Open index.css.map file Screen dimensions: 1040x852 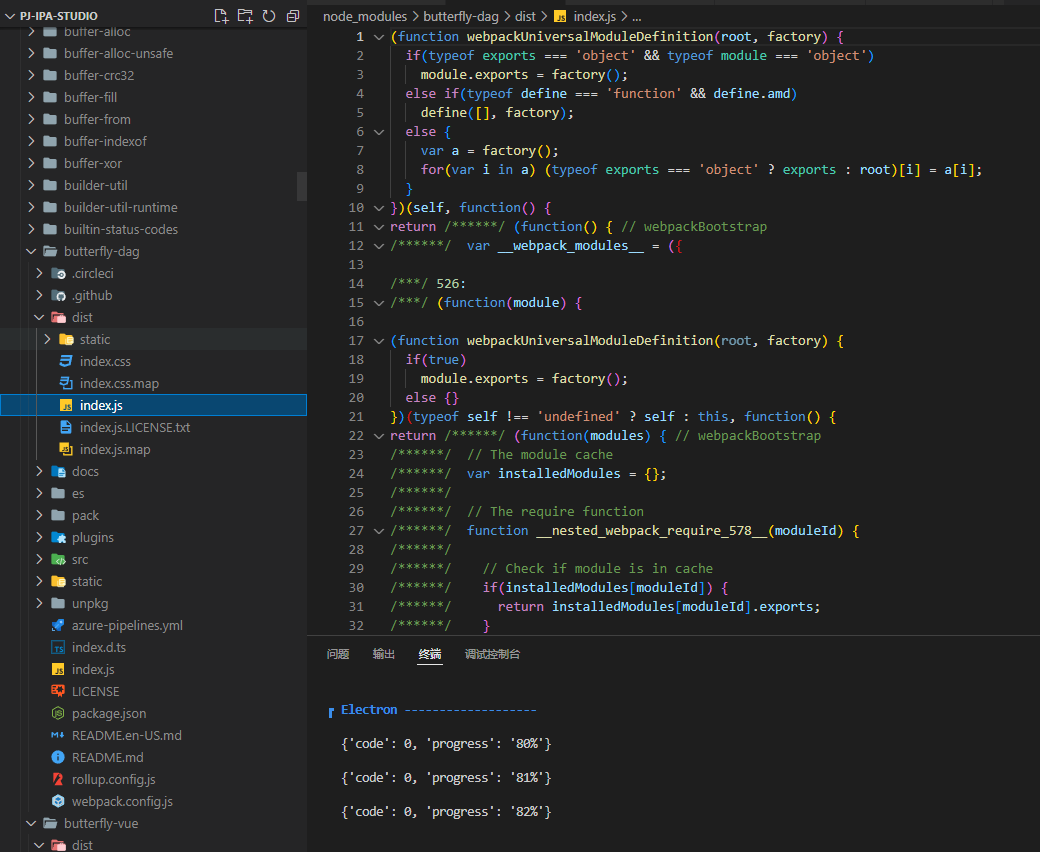pyautogui.click(x=119, y=383)
